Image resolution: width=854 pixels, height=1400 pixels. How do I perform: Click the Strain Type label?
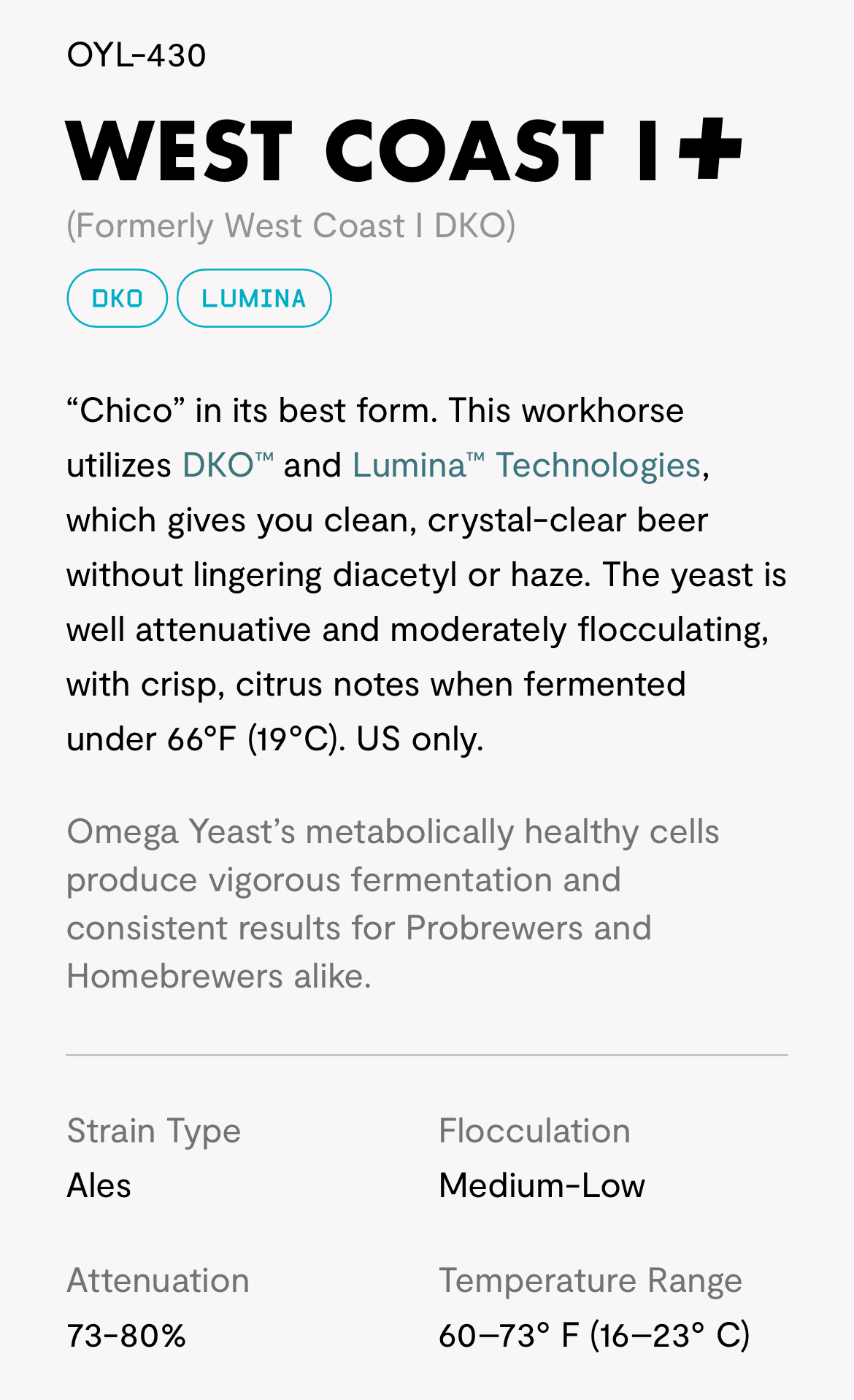(154, 1131)
